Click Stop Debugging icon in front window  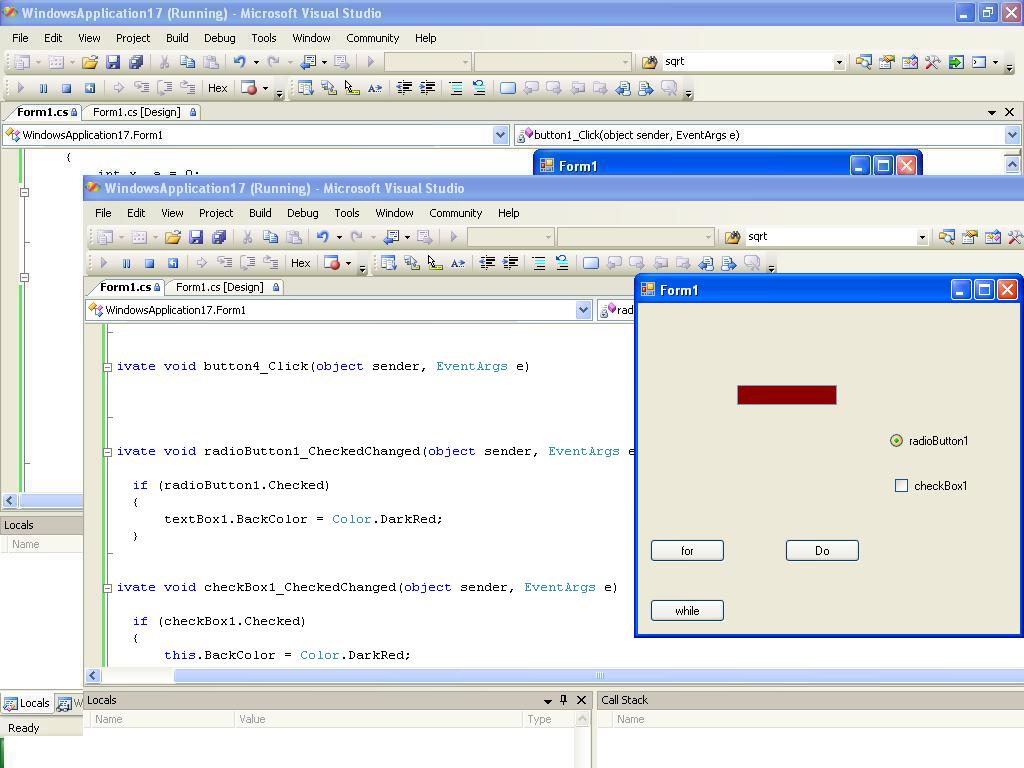[x=149, y=263]
